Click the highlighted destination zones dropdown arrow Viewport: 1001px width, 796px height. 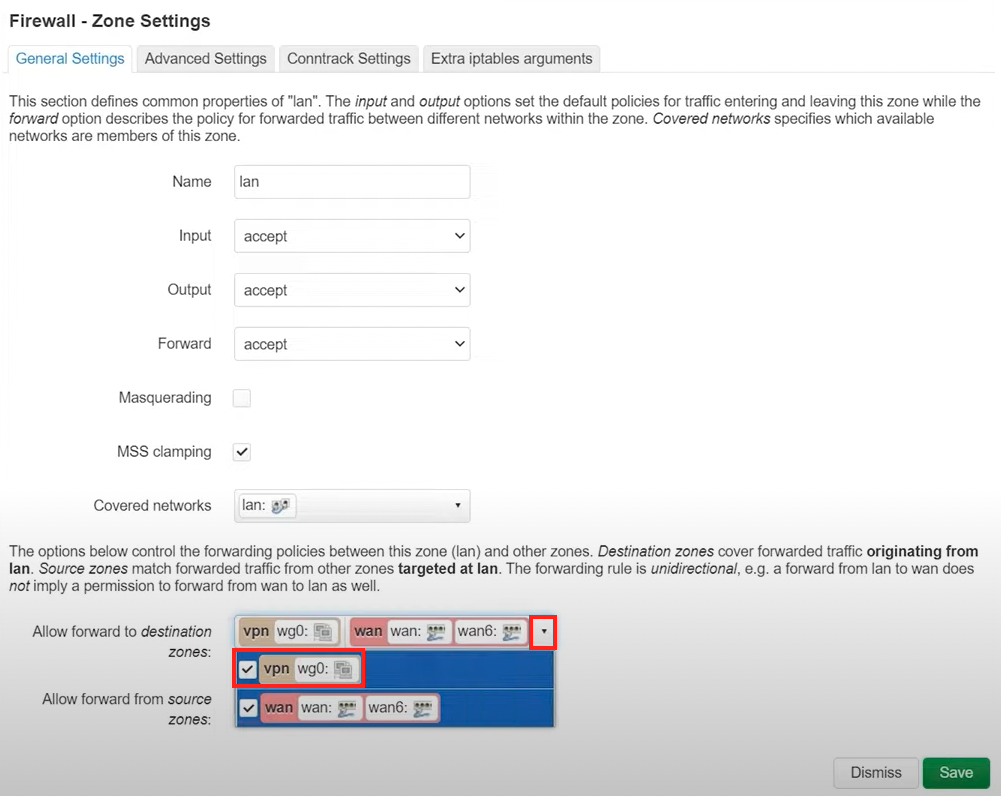(x=544, y=631)
